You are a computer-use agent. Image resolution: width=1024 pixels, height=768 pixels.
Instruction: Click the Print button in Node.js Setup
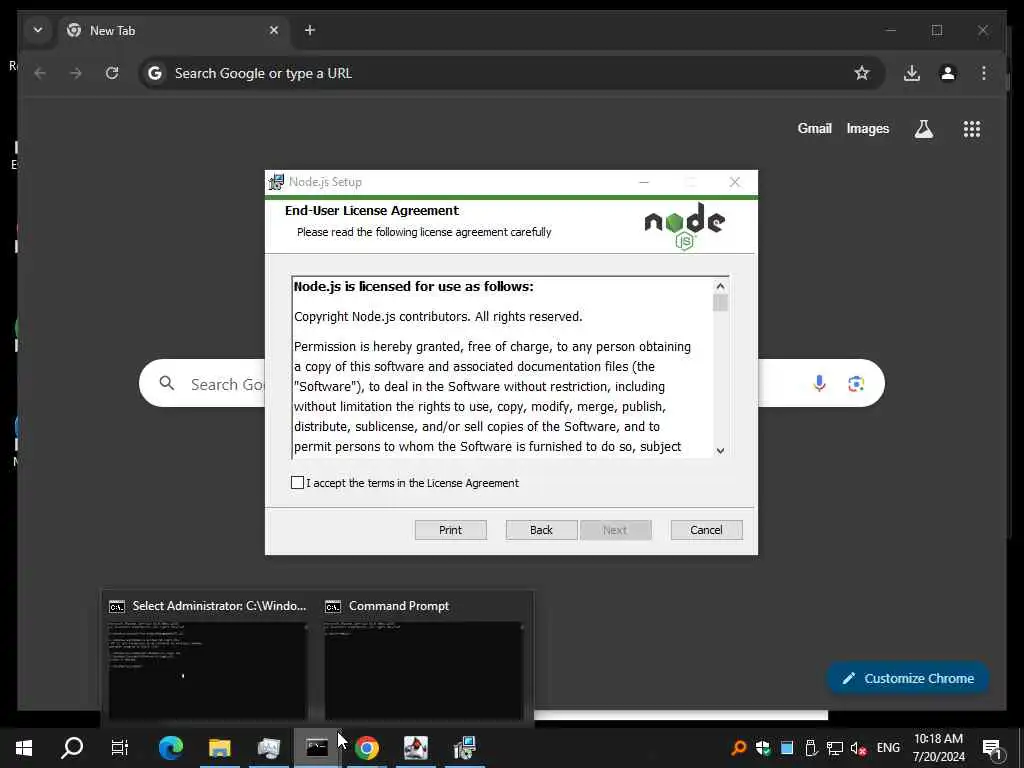click(451, 530)
